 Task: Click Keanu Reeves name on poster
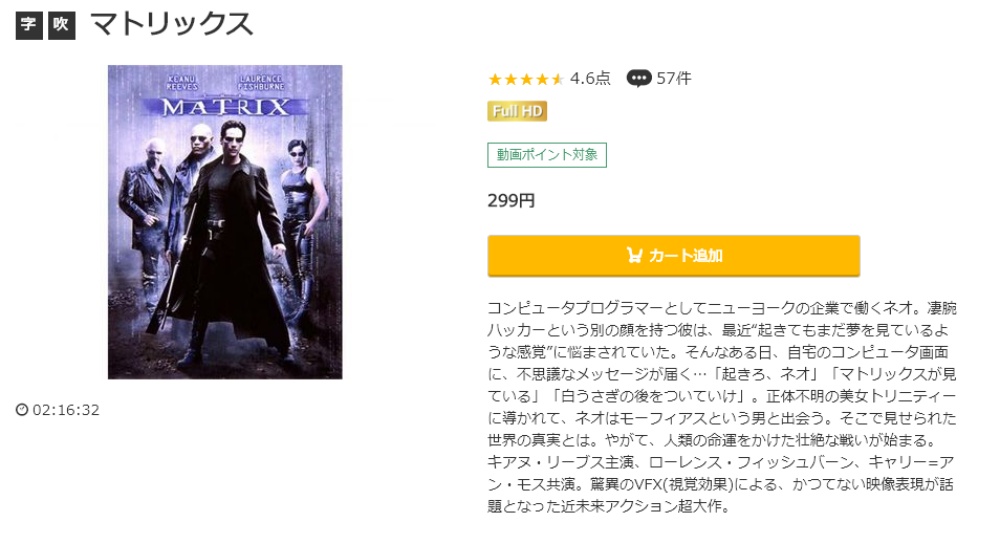(182, 82)
